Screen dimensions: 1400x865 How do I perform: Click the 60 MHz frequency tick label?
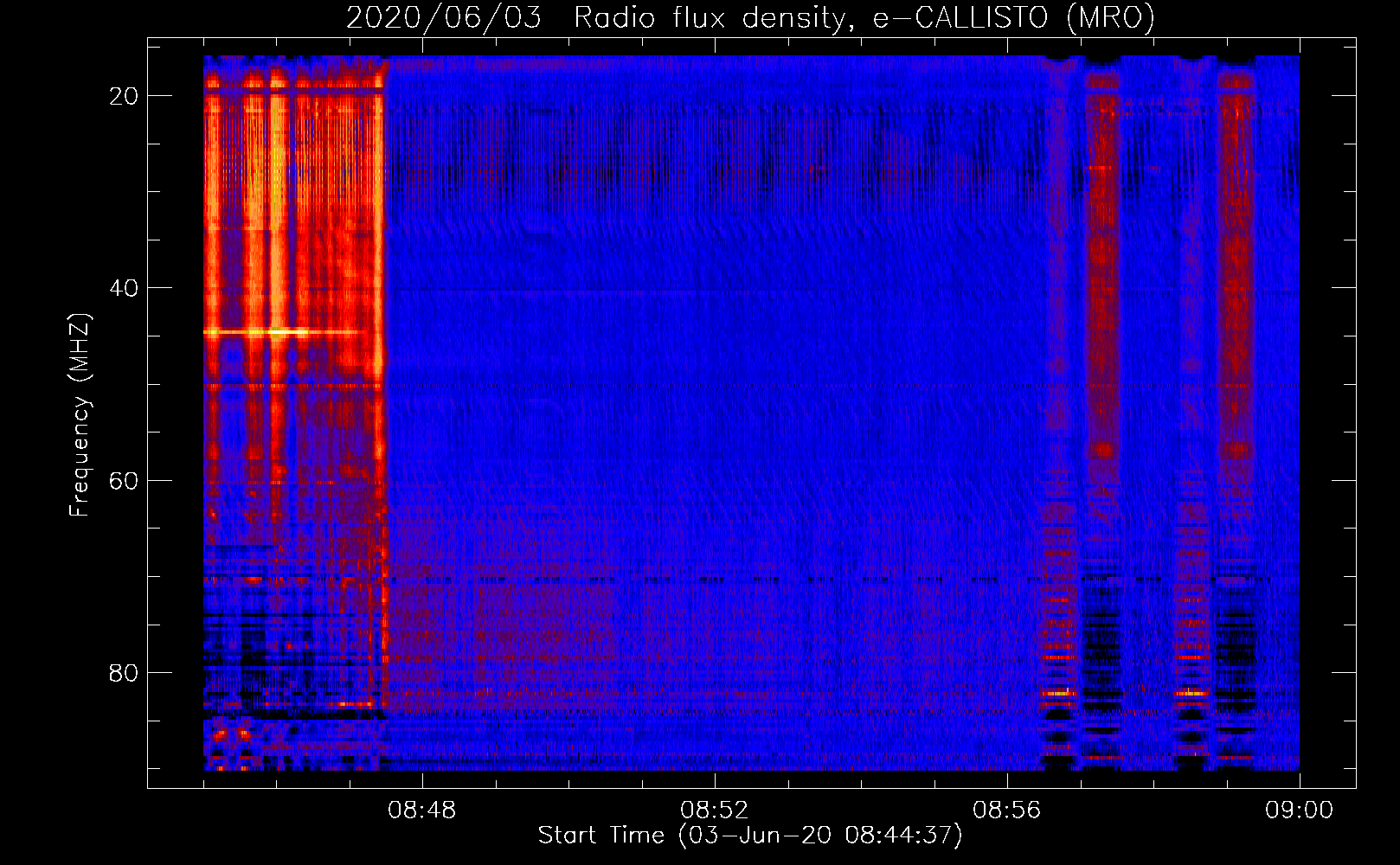tap(125, 480)
